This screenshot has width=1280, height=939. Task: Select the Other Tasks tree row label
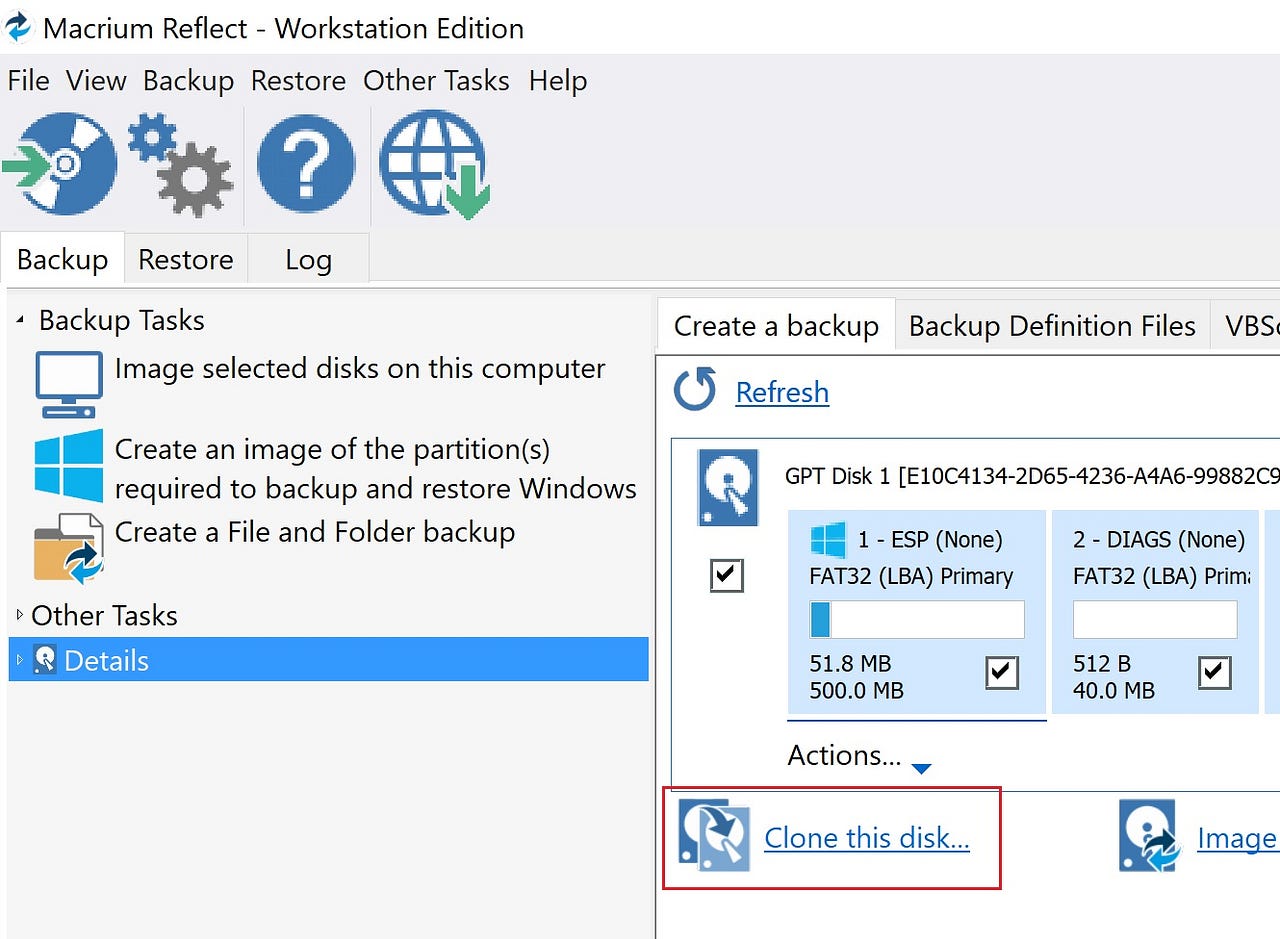[x=104, y=615]
